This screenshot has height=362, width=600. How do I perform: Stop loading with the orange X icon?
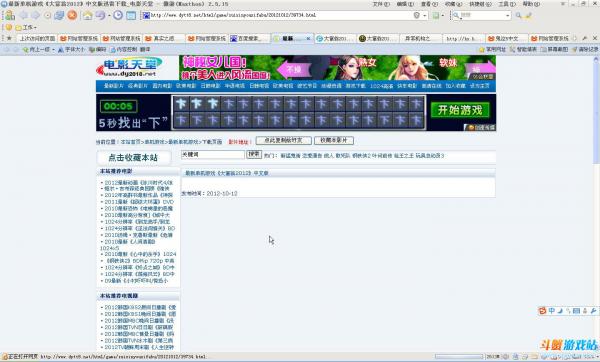(72, 15)
